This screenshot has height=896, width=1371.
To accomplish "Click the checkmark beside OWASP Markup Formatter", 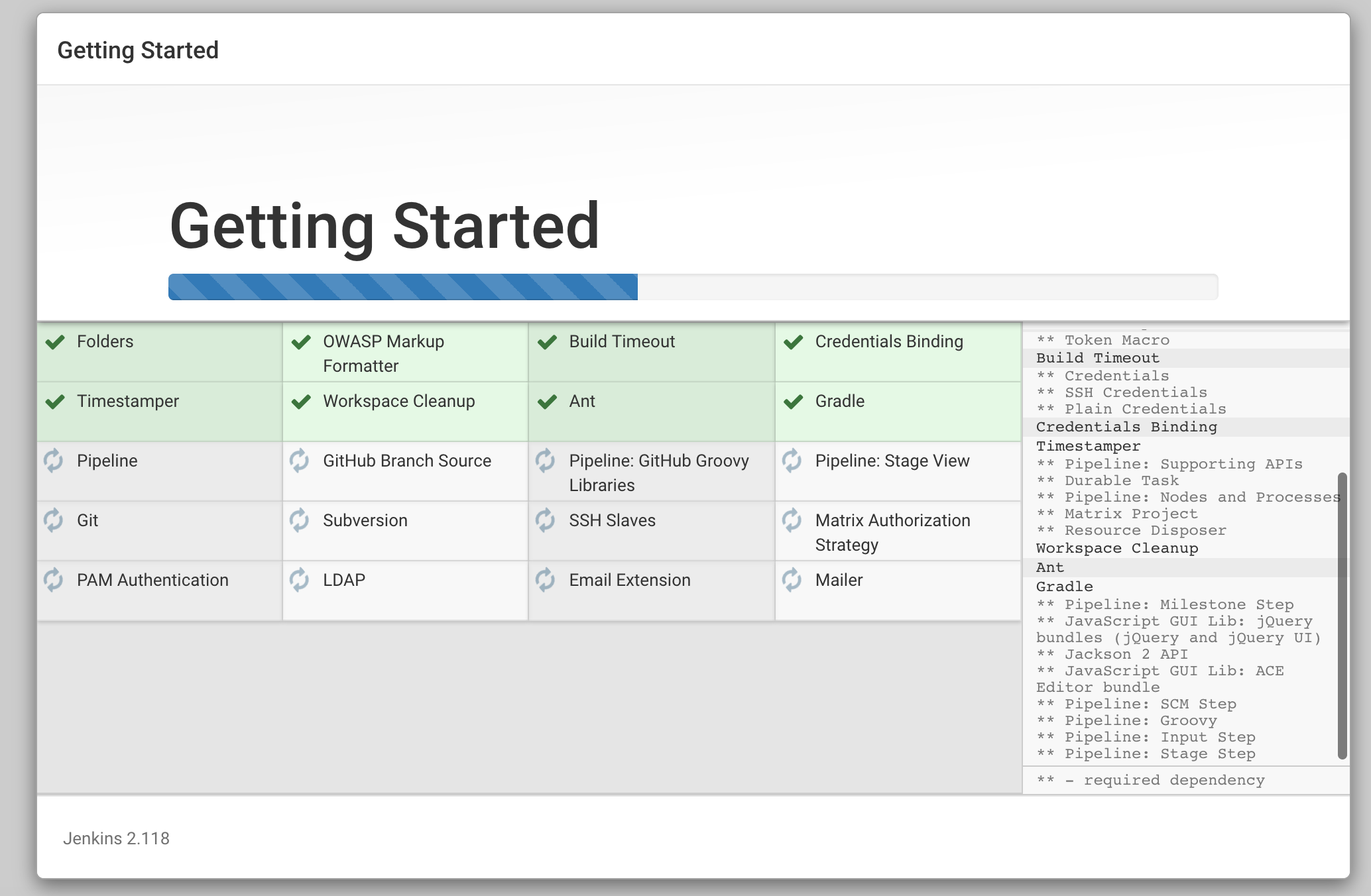I will tap(301, 342).
